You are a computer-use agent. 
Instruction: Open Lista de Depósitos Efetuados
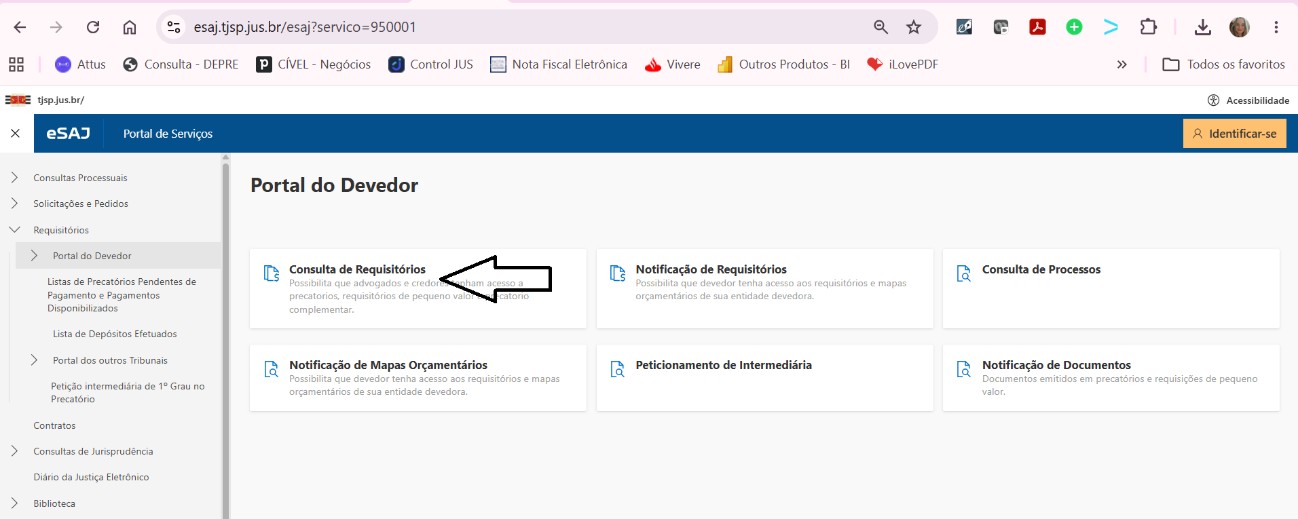(x=115, y=334)
